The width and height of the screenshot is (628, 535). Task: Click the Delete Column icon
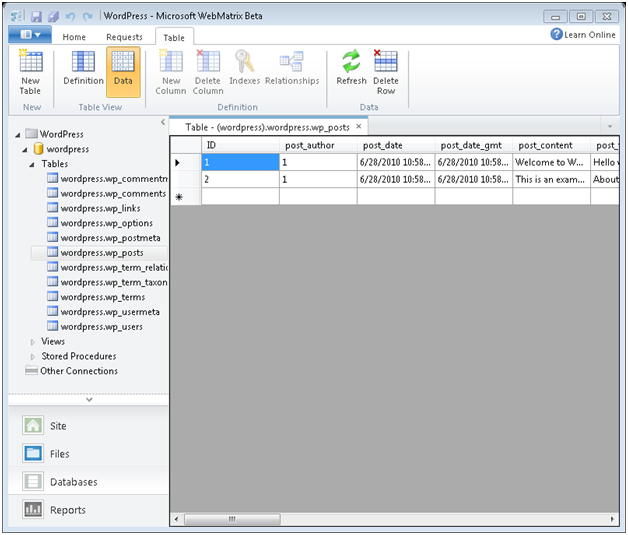point(208,61)
